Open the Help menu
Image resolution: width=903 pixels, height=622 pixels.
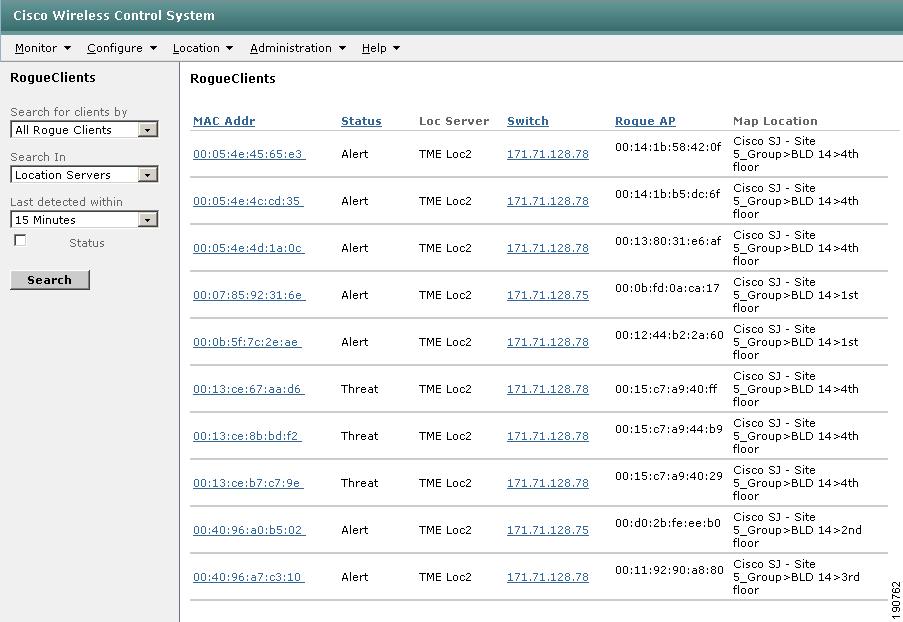(381, 48)
